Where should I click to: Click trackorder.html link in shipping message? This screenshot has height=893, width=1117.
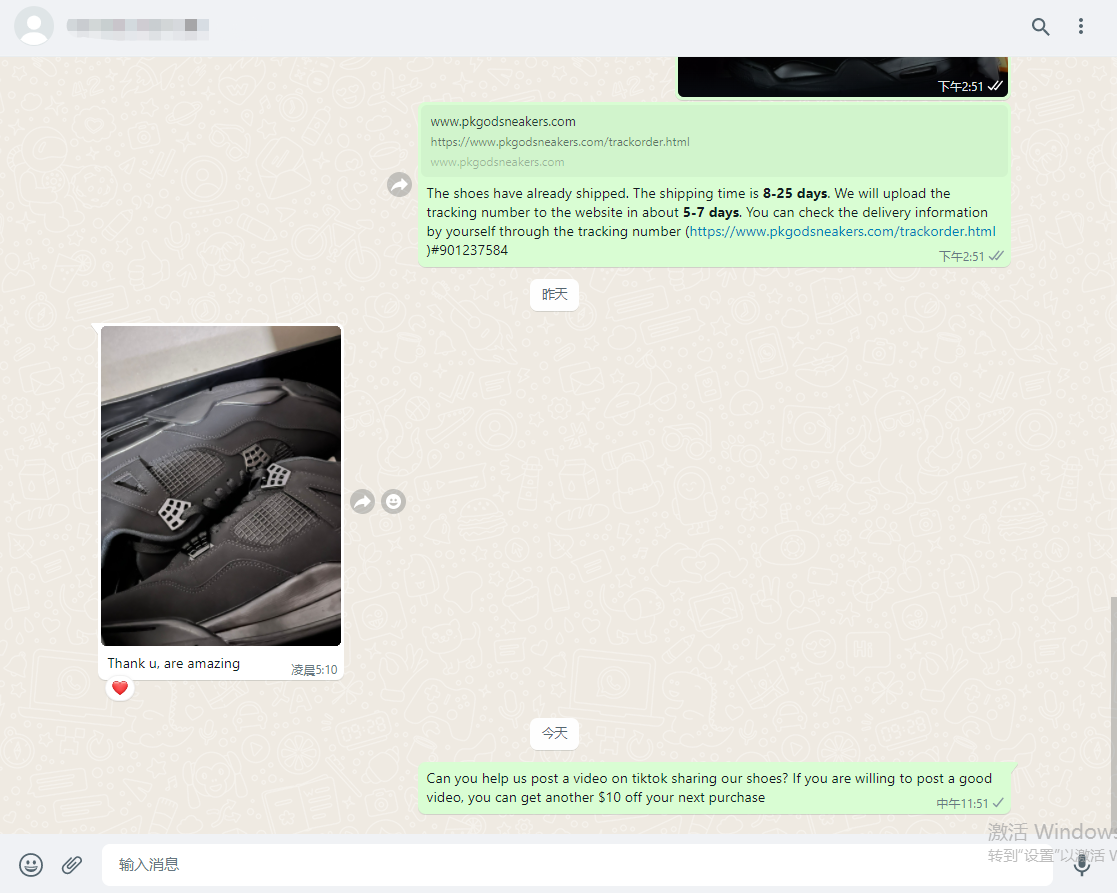point(842,231)
